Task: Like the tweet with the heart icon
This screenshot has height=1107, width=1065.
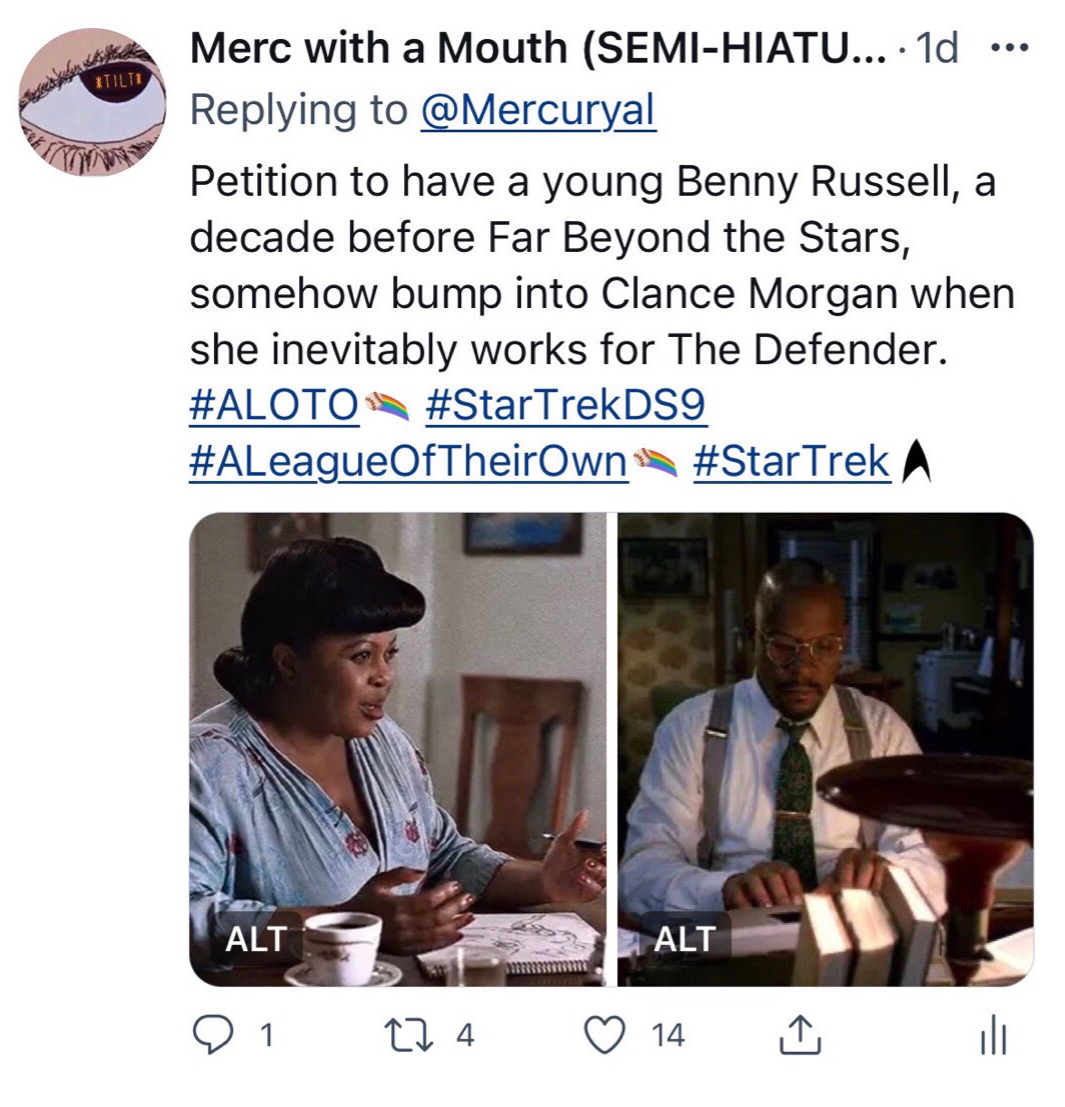Action: [603, 1036]
